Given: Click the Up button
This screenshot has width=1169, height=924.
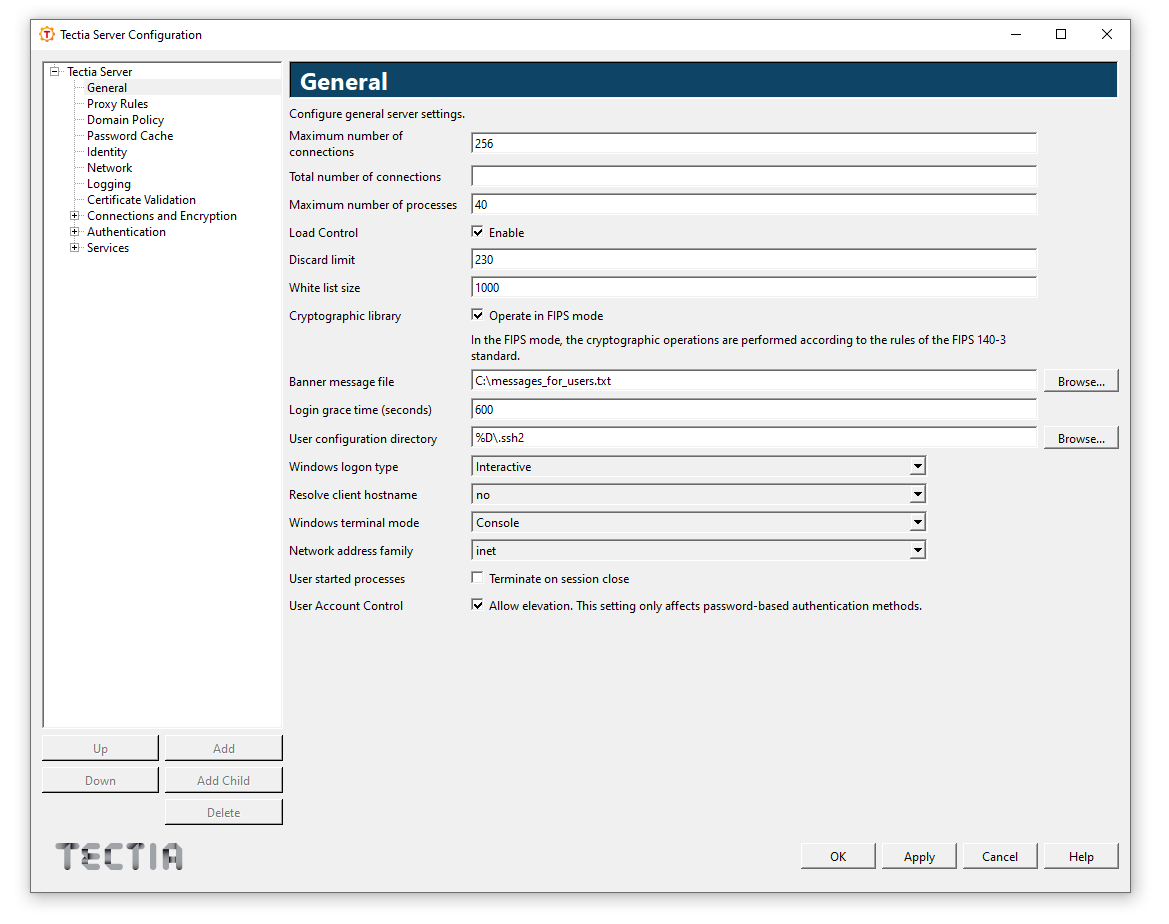Looking at the screenshot, I should pyautogui.click(x=100, y=748).
